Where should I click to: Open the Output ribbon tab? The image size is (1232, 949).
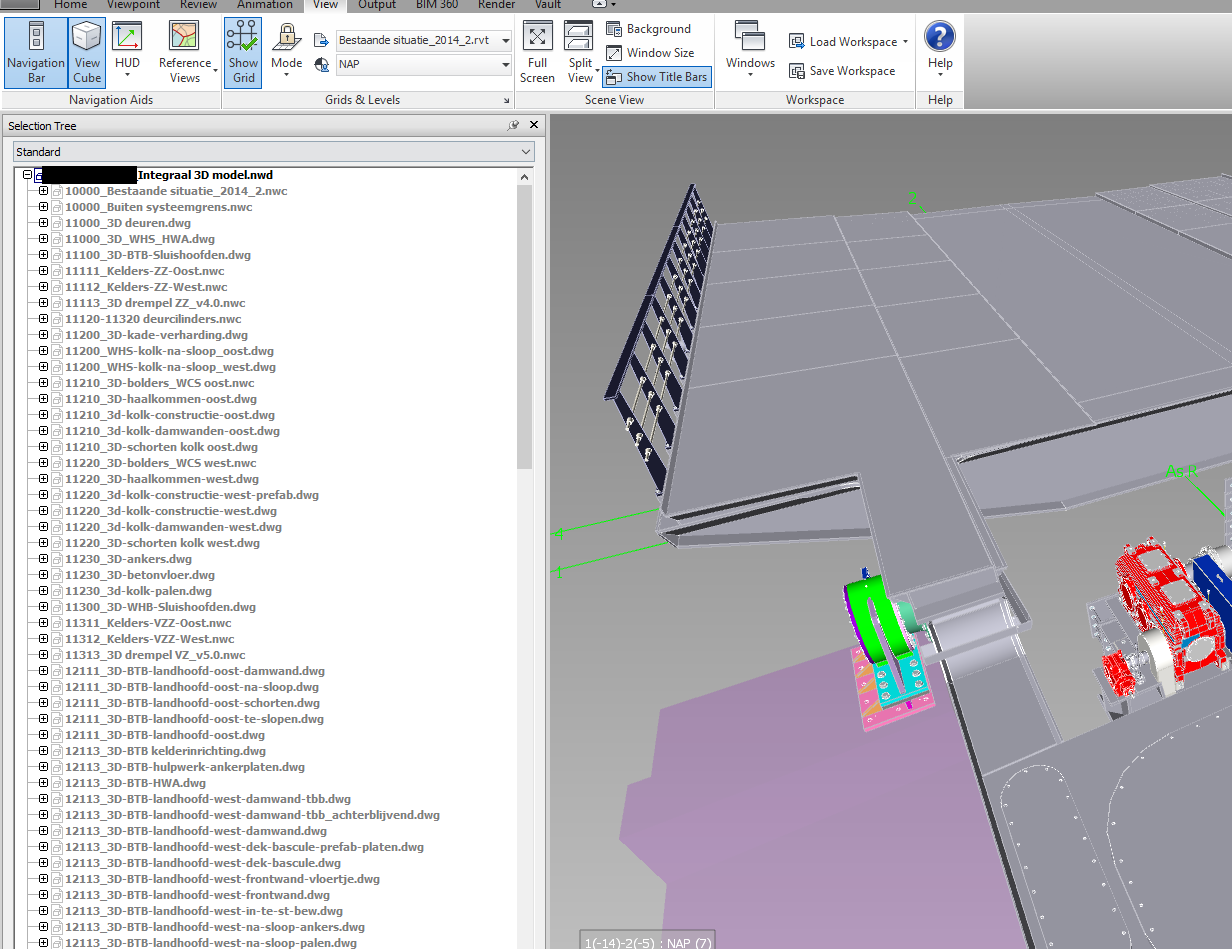(376, 5)
